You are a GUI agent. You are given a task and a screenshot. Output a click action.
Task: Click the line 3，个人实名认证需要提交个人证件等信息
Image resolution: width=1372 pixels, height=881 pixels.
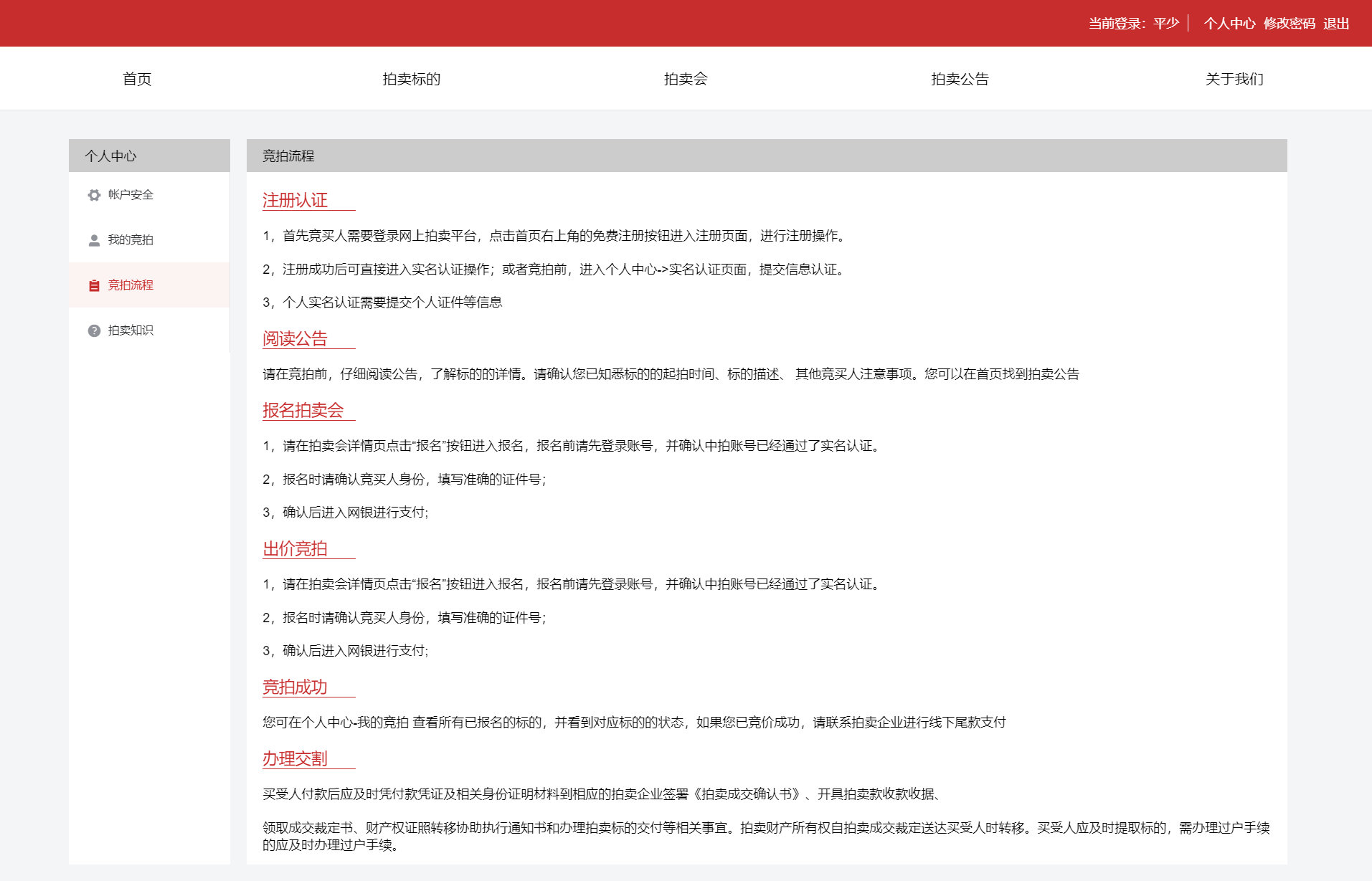(382, 303)
